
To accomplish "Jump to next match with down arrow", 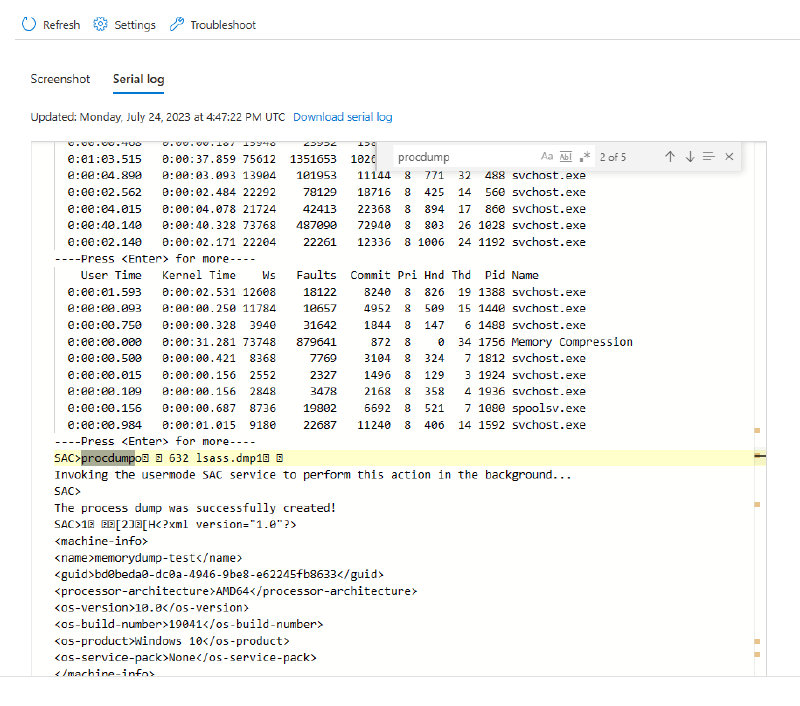I will pos(690,157).
